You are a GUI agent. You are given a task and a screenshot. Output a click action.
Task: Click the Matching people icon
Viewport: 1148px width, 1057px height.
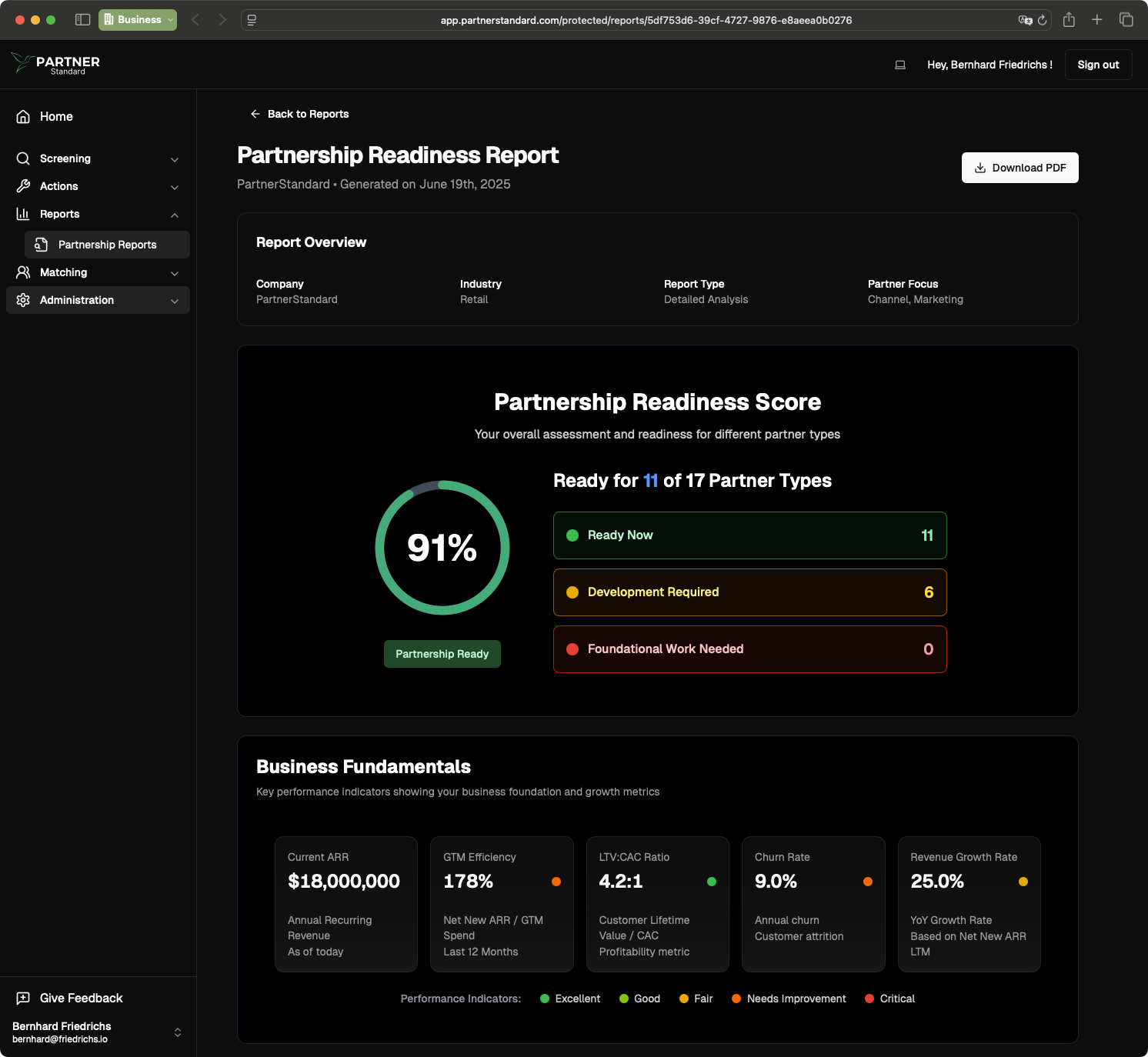click(x=23, y=272)
